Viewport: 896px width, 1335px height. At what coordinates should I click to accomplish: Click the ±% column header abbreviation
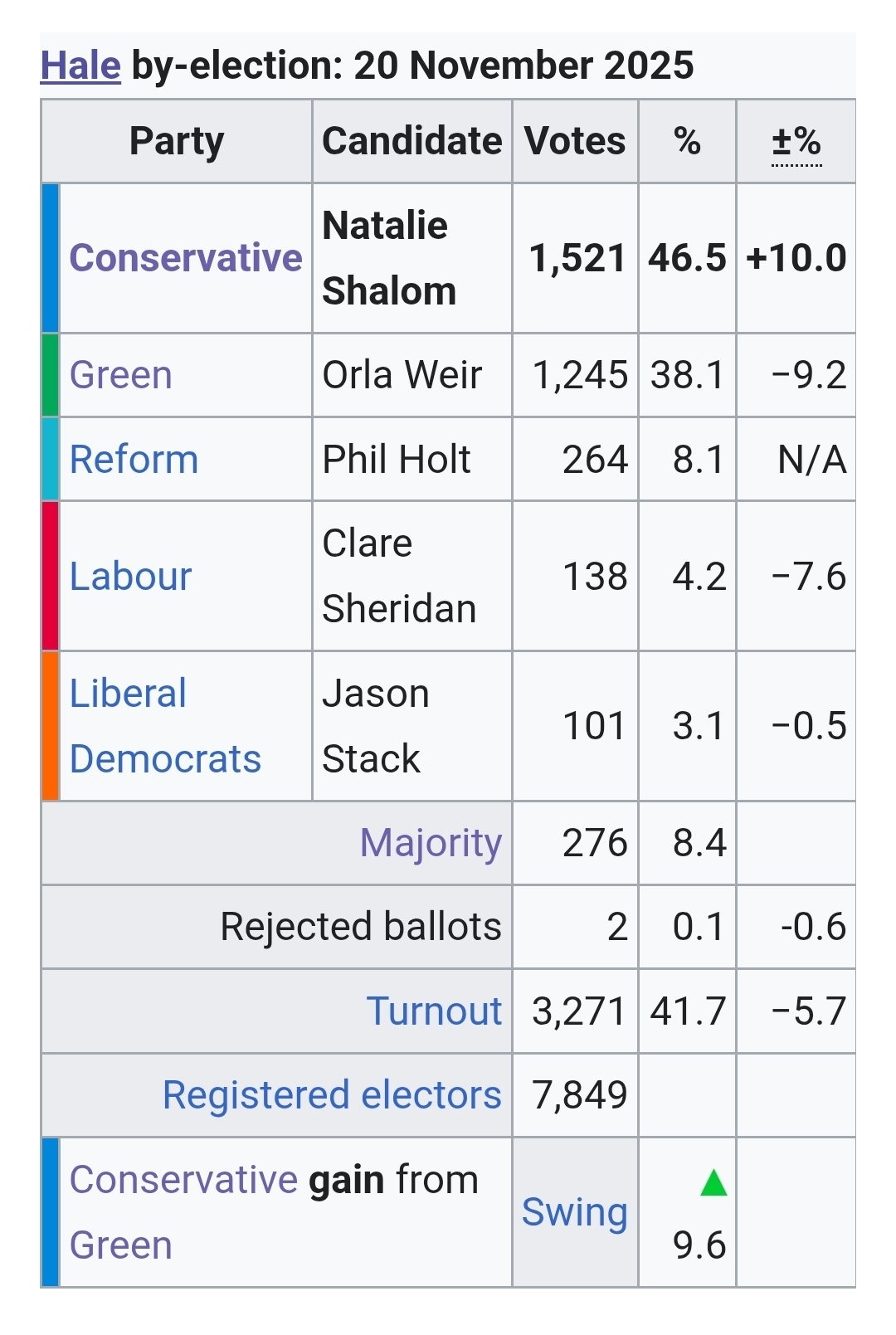[x=796, y=142]
